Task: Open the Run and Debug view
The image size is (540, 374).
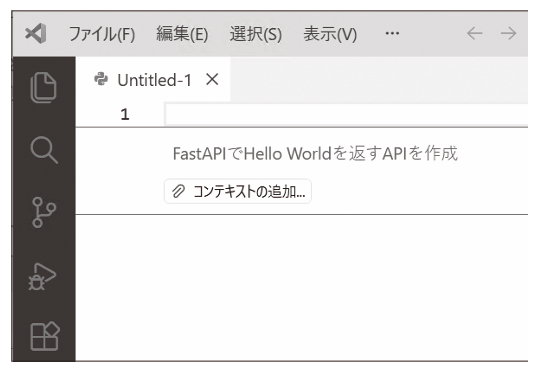Action: tap(42, 277)
